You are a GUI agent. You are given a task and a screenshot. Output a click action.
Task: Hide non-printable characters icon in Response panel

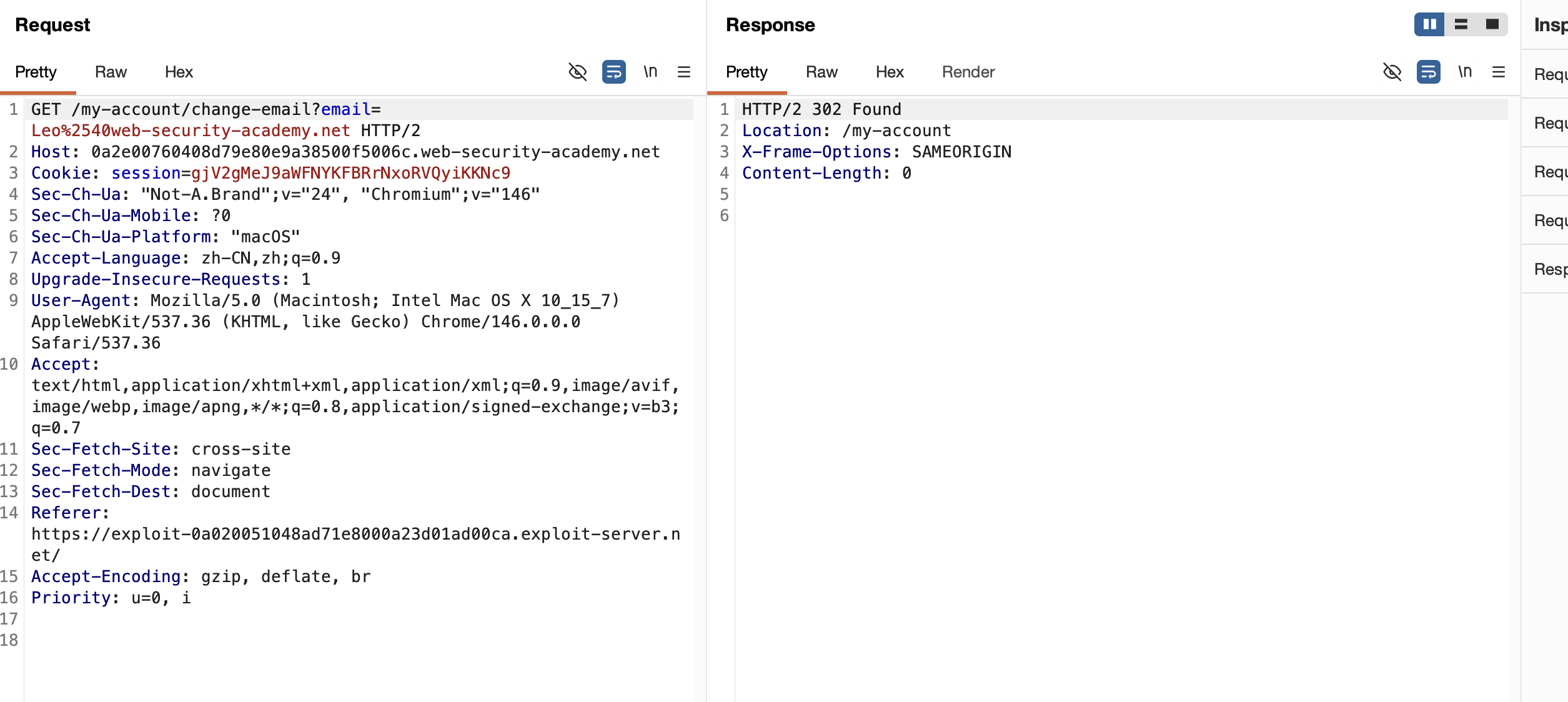click(1392, 72)
